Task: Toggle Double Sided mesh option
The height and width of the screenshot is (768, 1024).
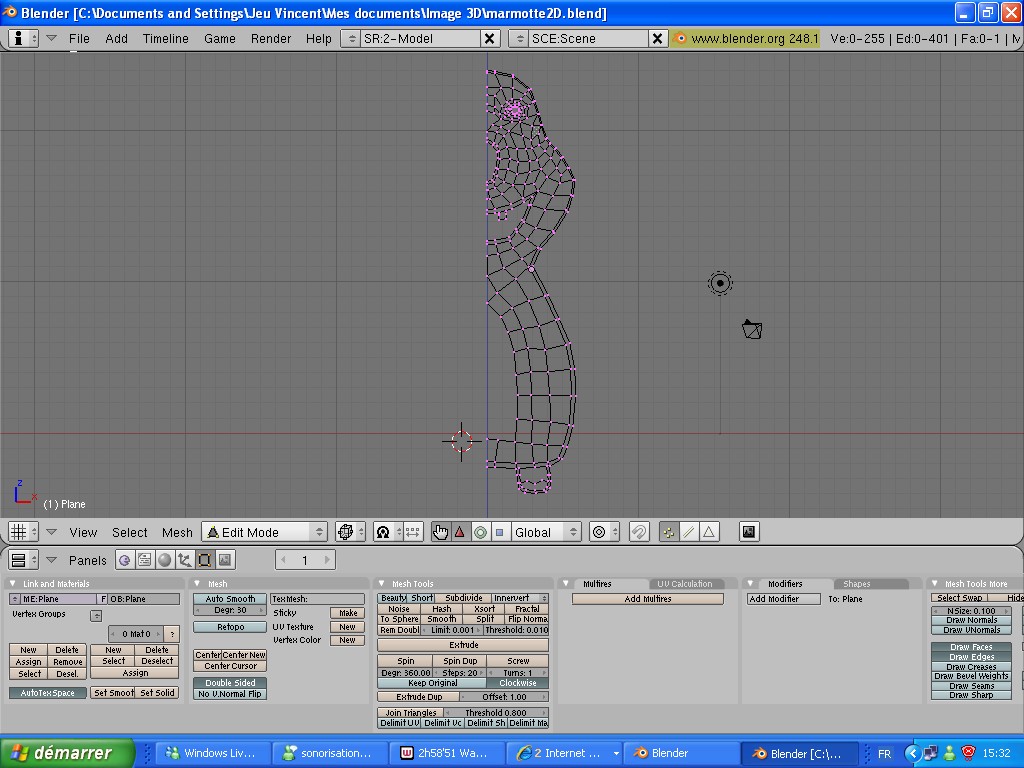Action: [230, 682]
